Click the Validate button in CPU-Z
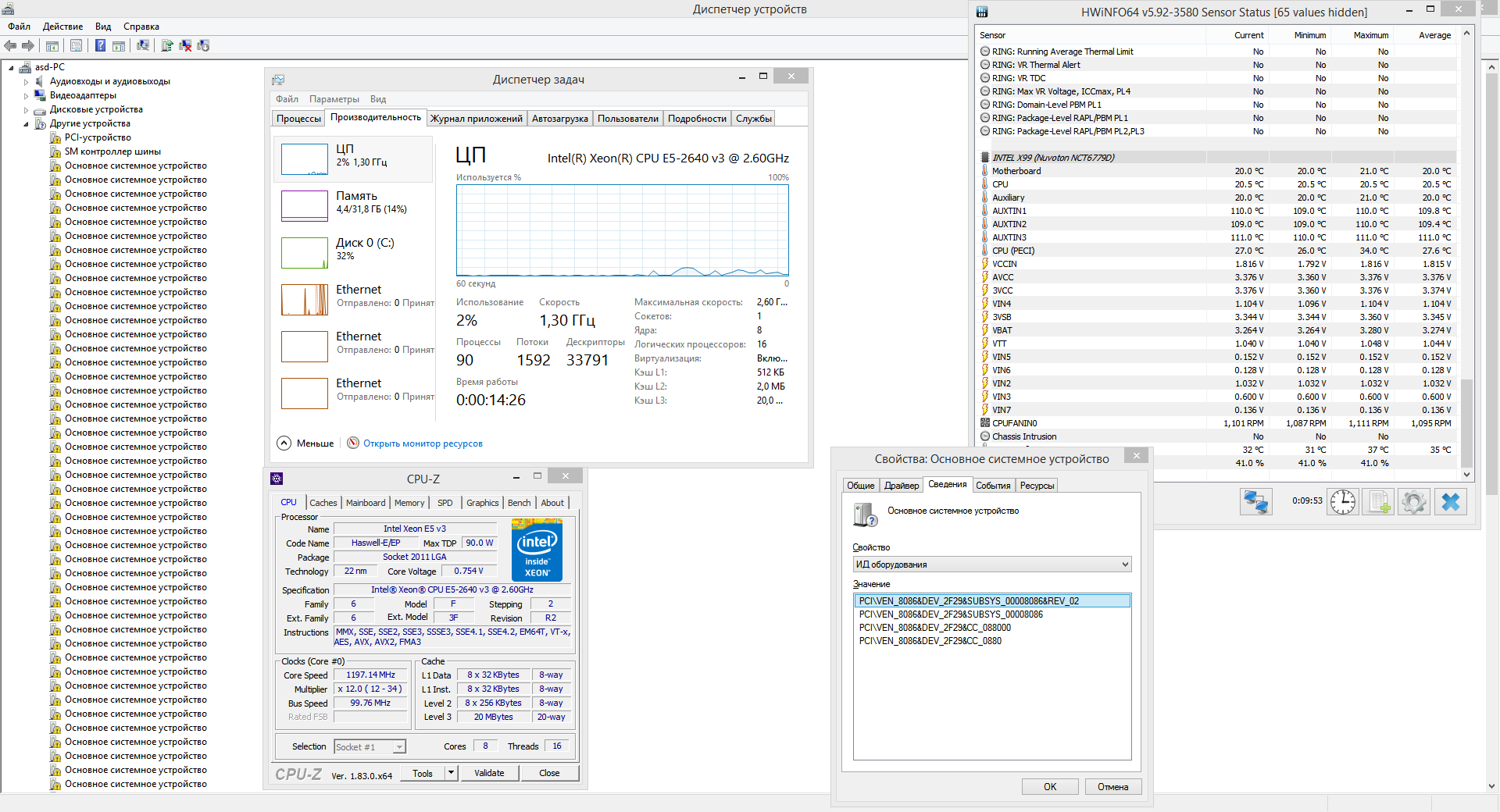 click(489, 773)
